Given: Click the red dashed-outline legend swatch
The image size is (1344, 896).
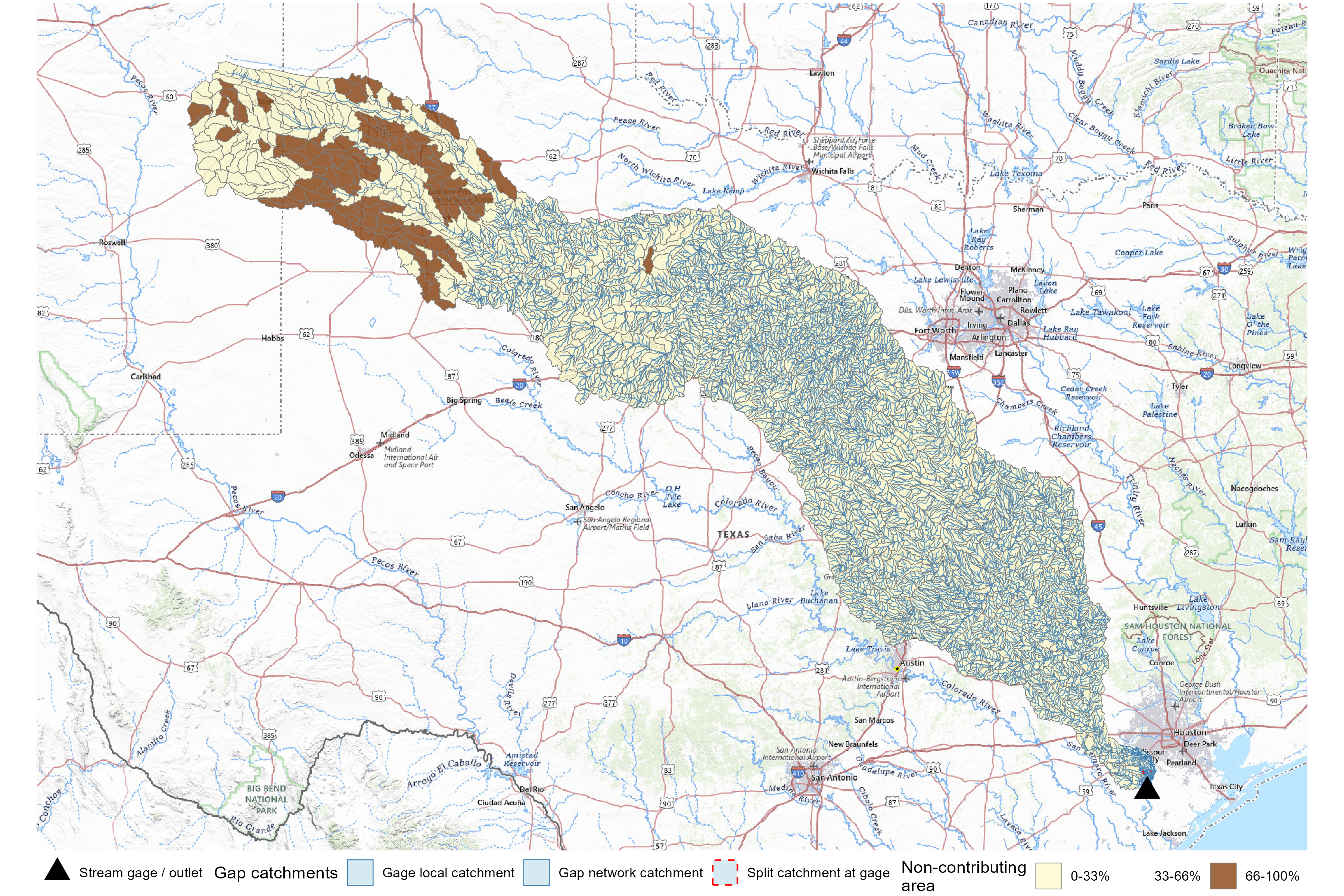Looking at the screenshot, I should coord(725,872).
